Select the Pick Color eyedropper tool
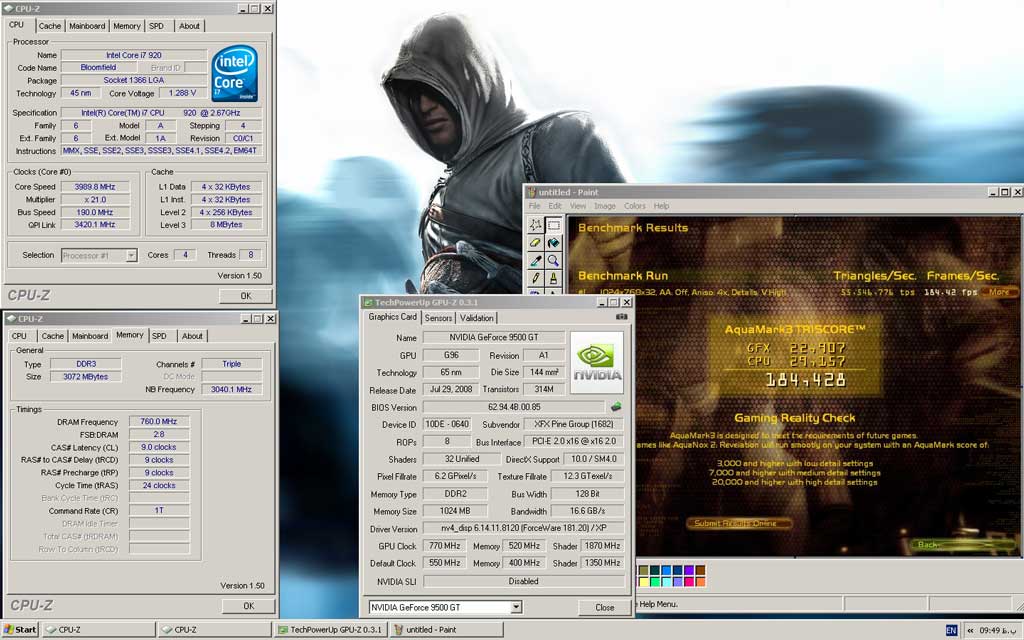Image resolution: width=1024 pixels, height=640 pixels. (536, 260)
